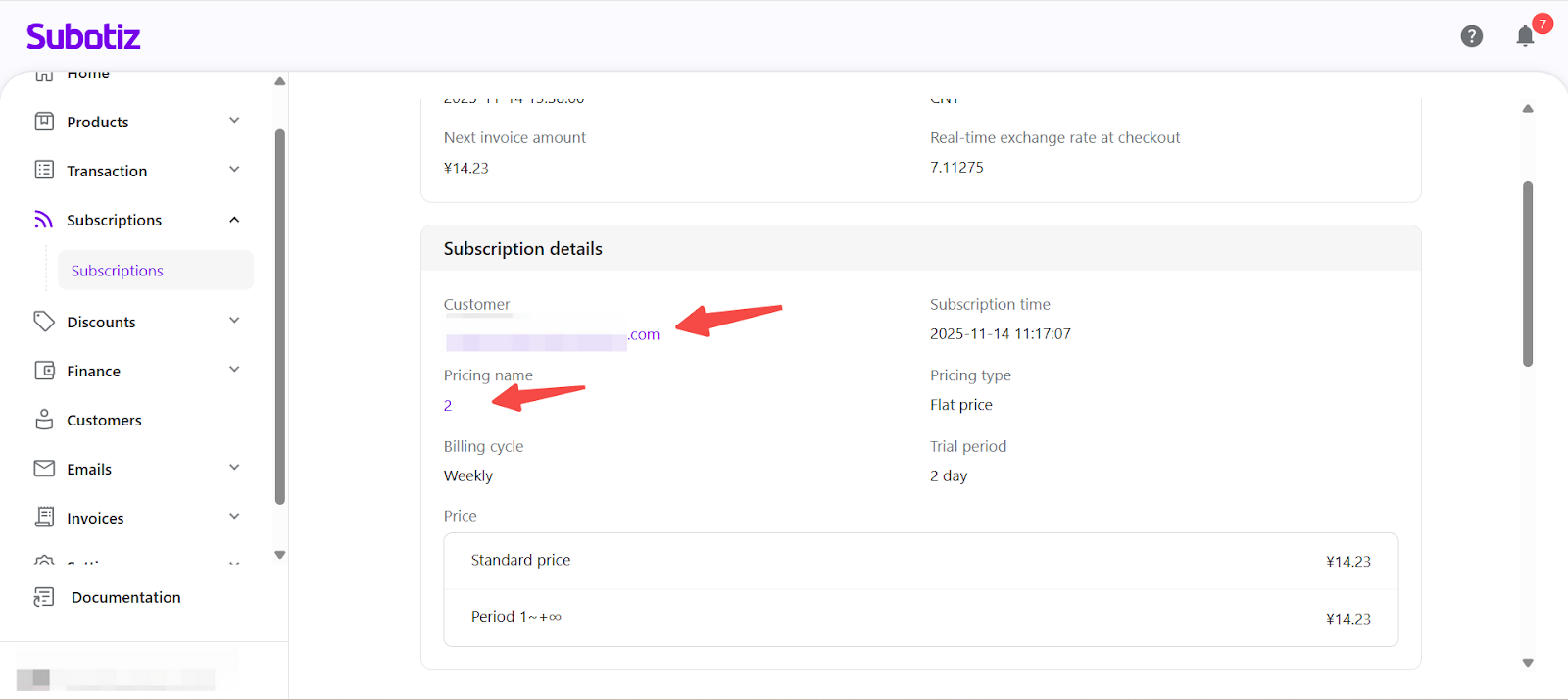
Task: Click the main page vertical scrollbar thumb
Action: (x=1527, y=274)
